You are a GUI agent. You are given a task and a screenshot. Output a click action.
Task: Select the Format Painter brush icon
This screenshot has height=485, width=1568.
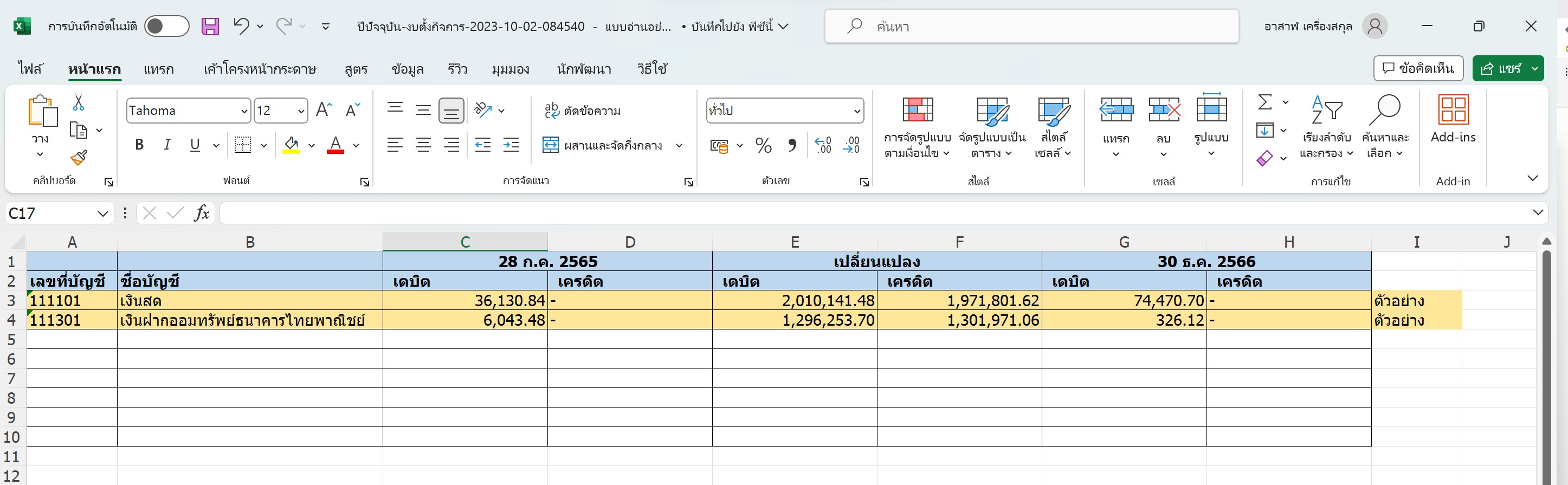click(x=79, y=158)
